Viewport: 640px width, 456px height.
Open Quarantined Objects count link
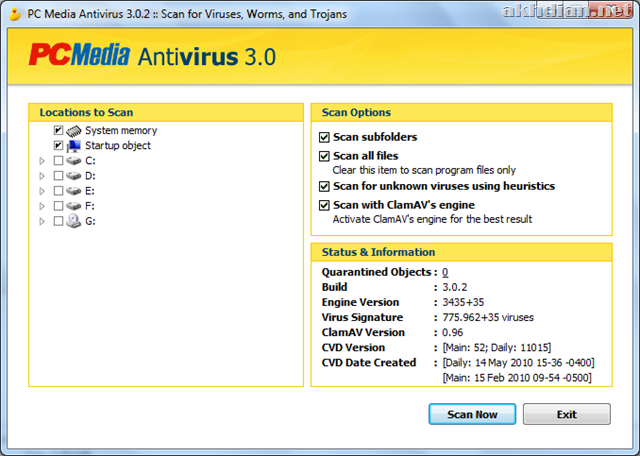[x=445, y=272]
